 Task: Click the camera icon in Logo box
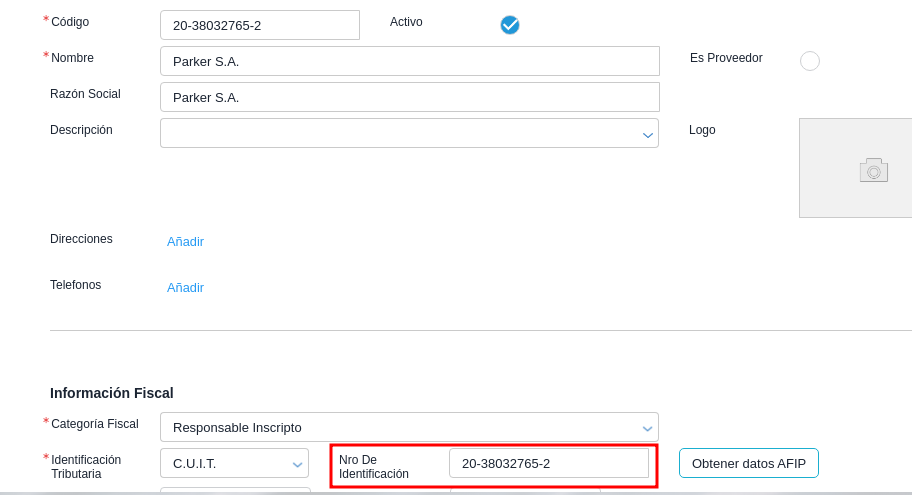pyautogui.click(x=873, y=170)
